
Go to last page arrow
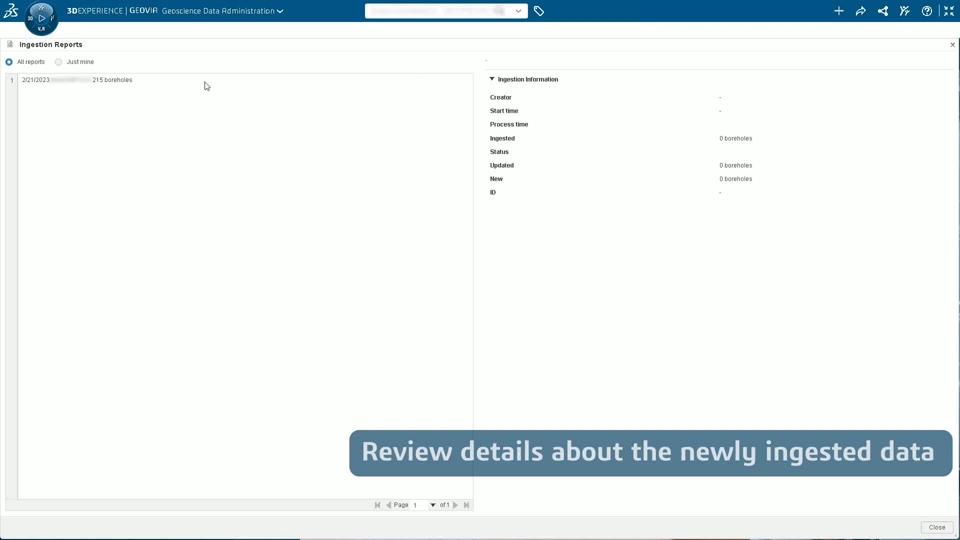pyautogui.click(x=467, y=505)
